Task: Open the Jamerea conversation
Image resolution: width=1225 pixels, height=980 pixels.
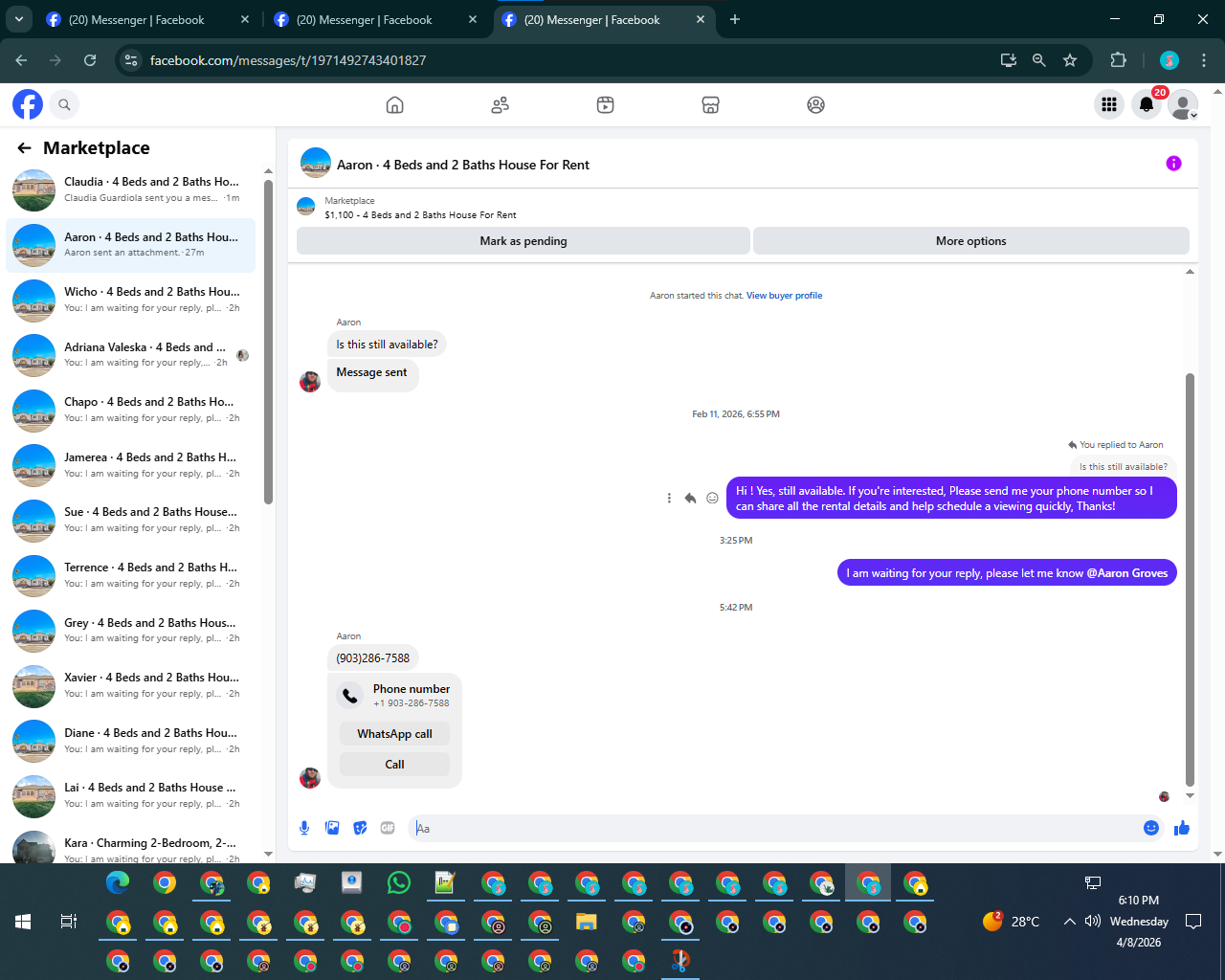Action: tap(131, 465)
